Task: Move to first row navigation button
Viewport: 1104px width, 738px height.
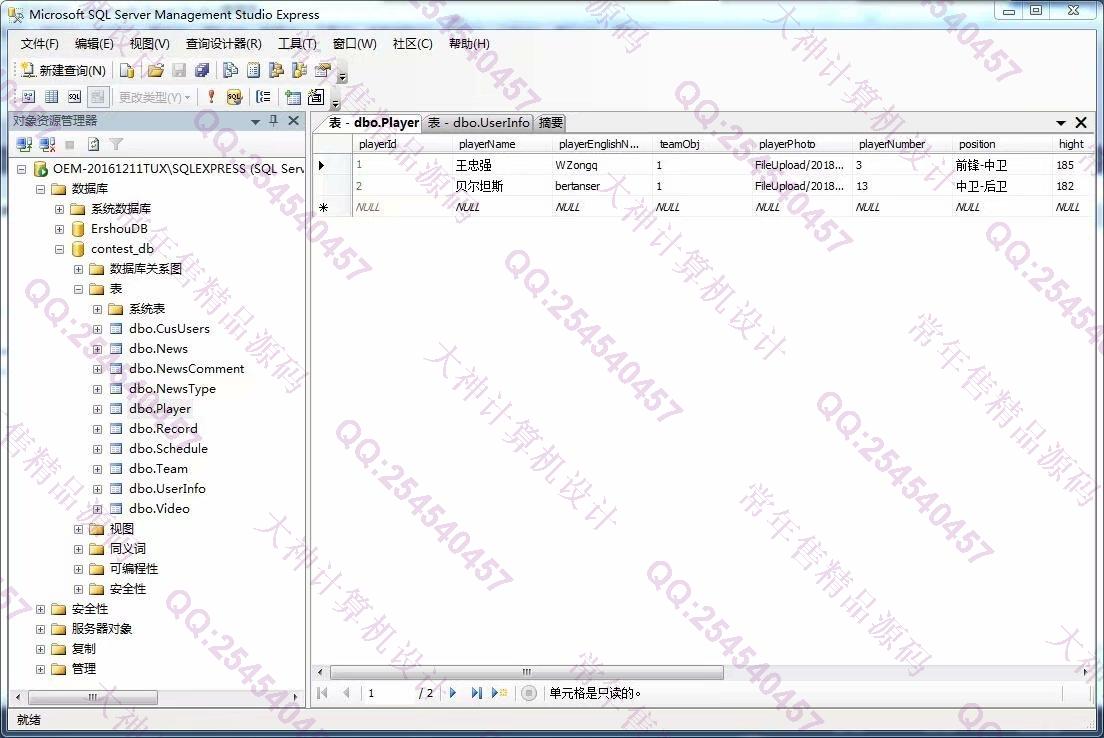Action: pos(322,693)
